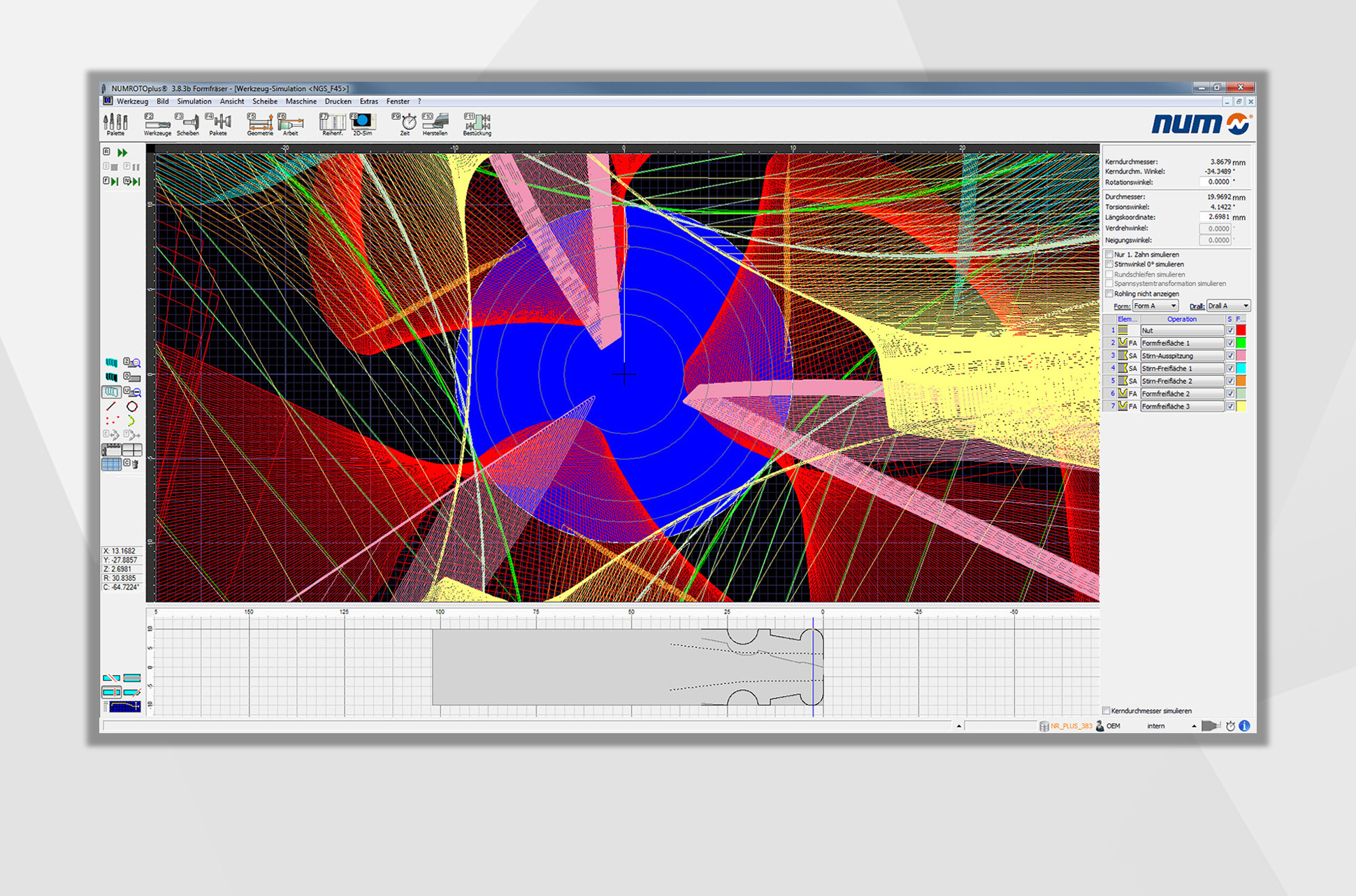
Task: Click the Formfreifläche 1 operation button
Action: [x=1181, y=343]
